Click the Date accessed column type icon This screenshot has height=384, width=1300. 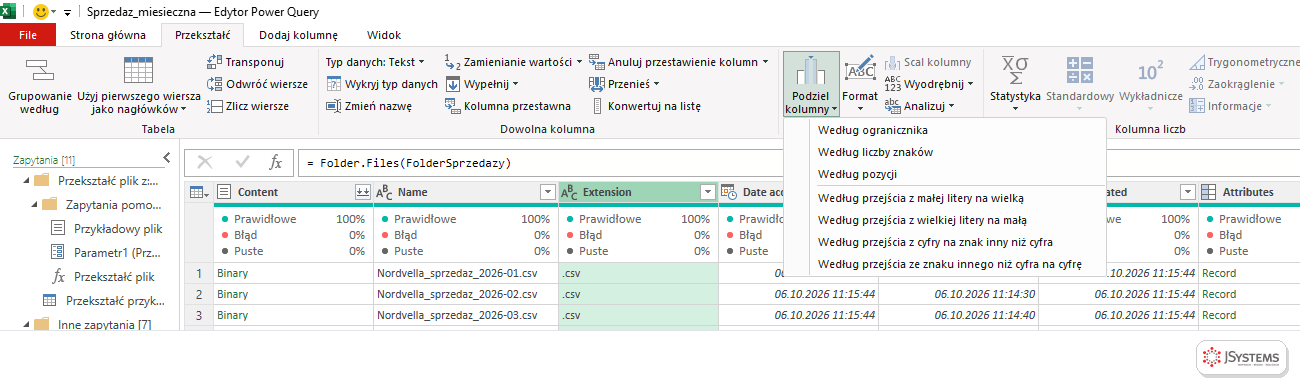click(x=729, y=192)
